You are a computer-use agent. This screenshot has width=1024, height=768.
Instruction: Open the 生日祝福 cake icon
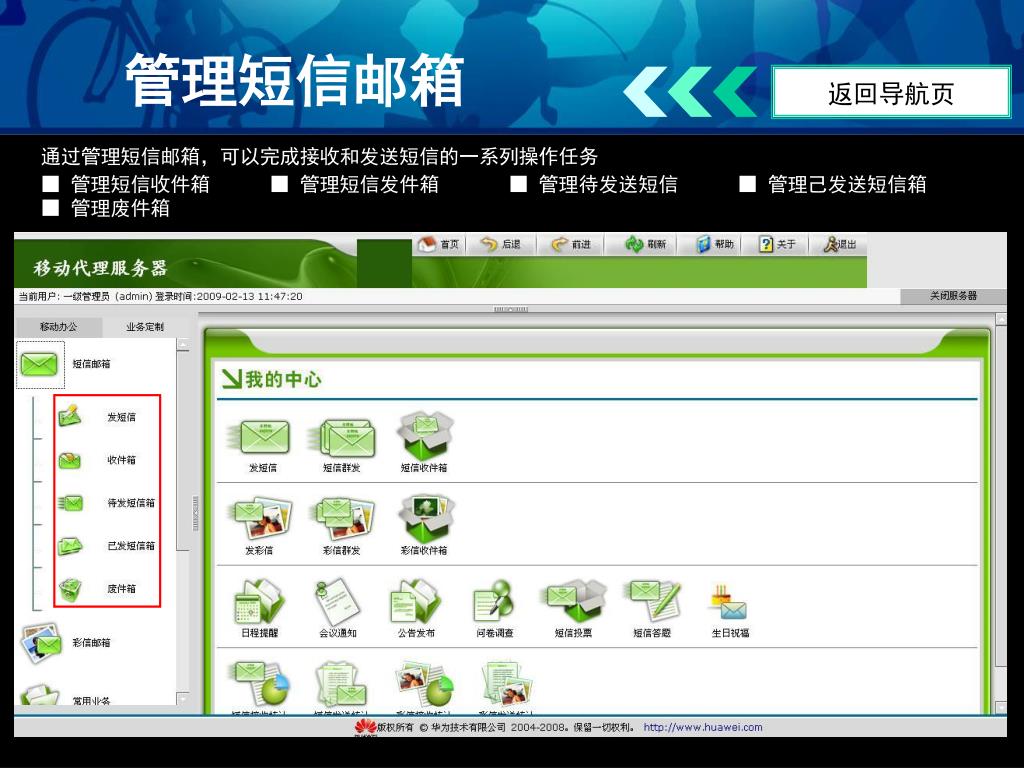(730, 611)
